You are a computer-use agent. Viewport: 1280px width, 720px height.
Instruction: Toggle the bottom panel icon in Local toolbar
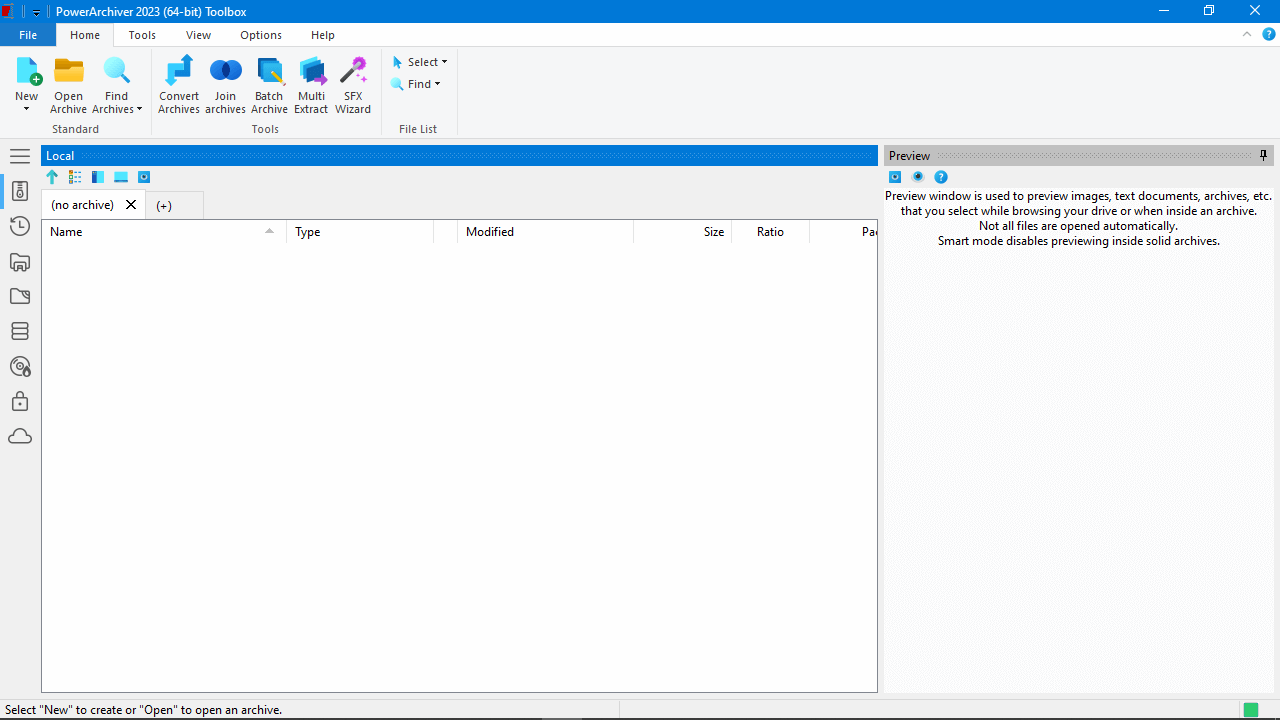(121, 177)
